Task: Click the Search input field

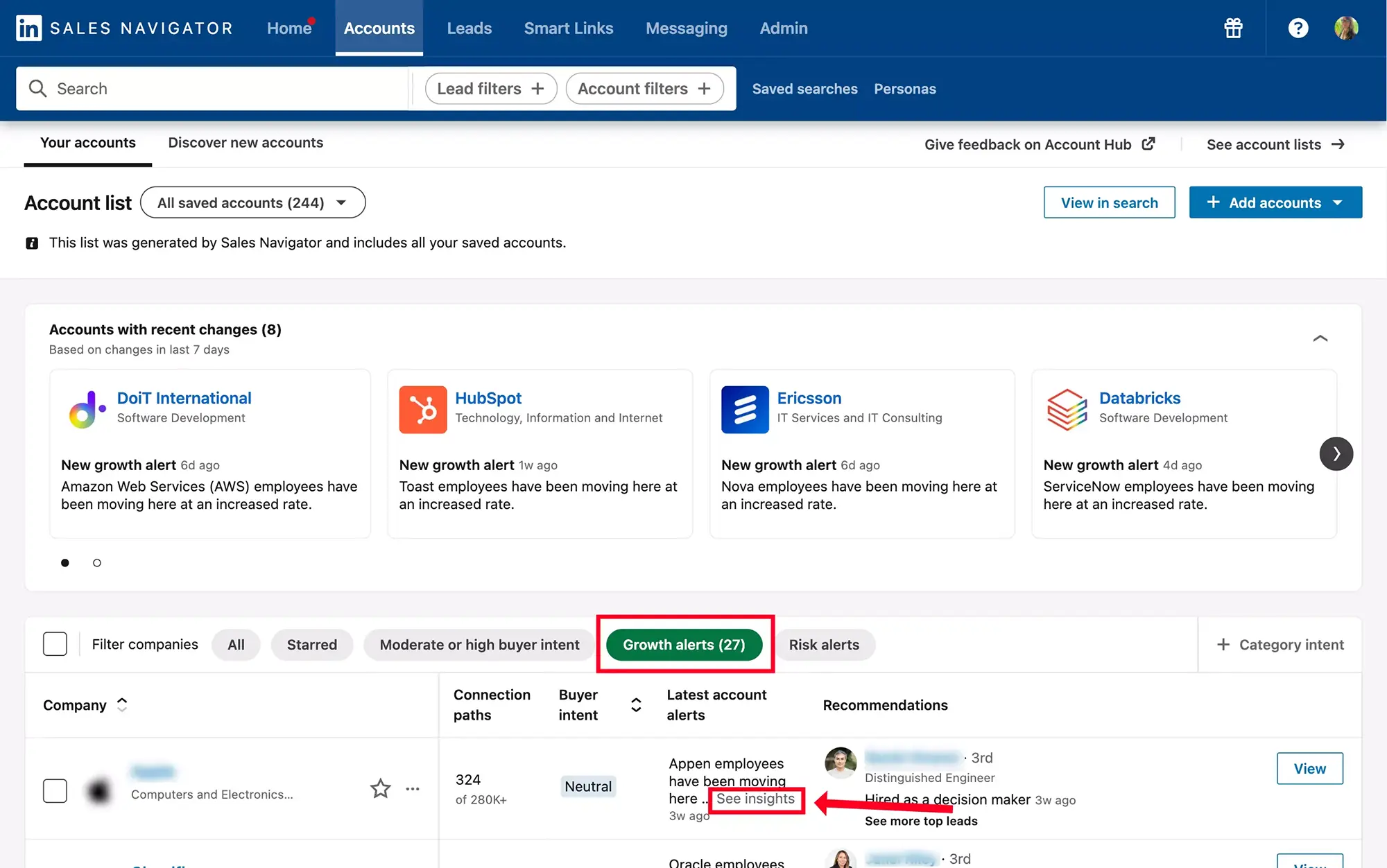Action: click(x=216, y=88)
